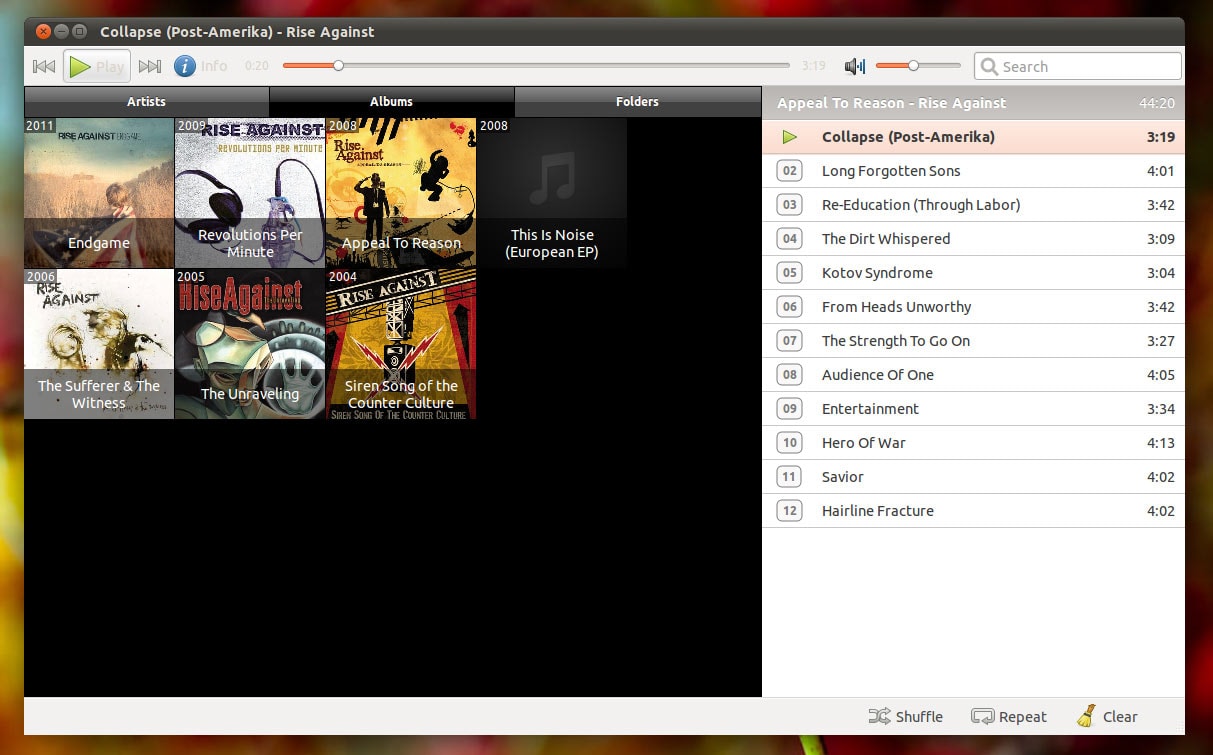The width and height of the screenshot is (1213, 755).
Task: Switch to the Albums tab
Action: (x=392, y=101)
